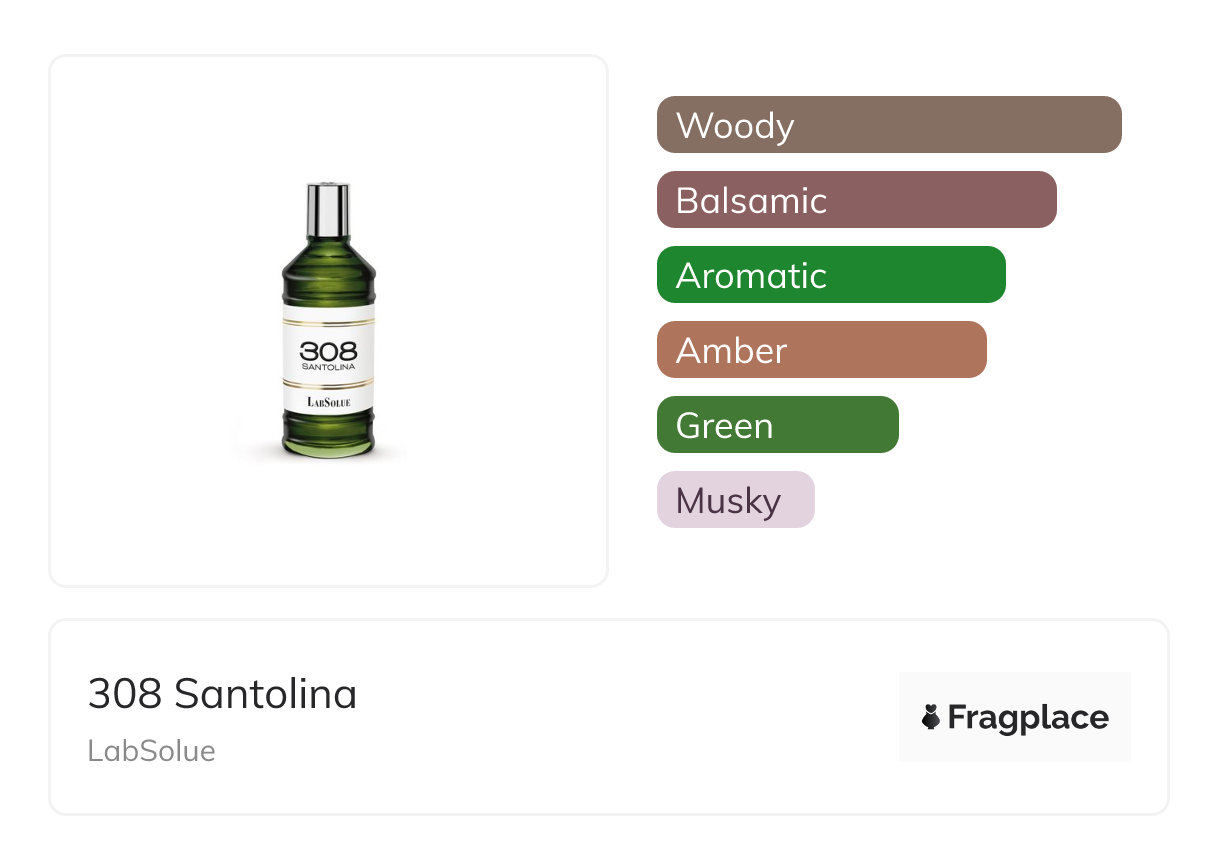1218x864 pixels.
Task: Open the 308 Santolina title link
Action: point(222,694)
